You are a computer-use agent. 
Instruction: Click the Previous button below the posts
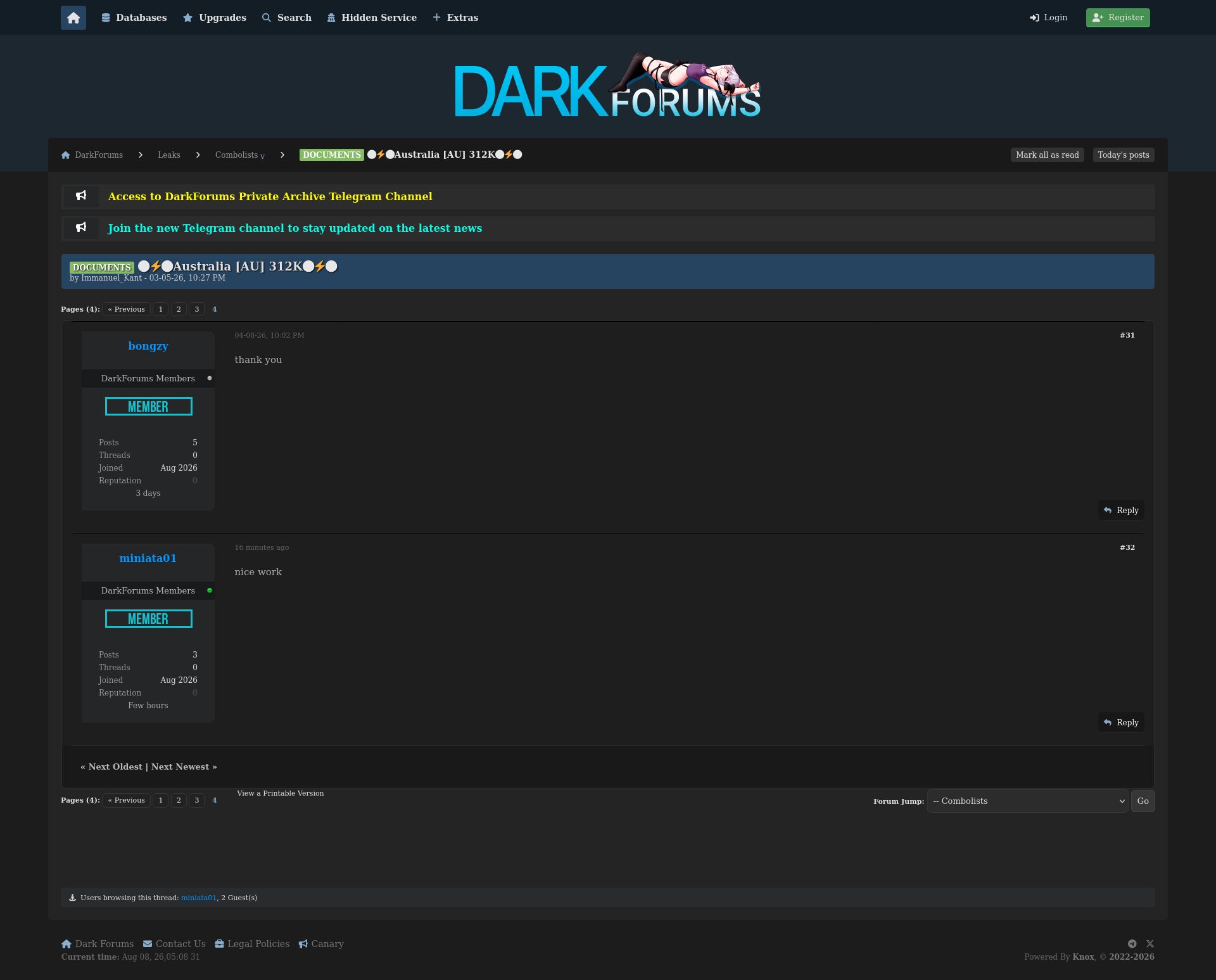[127, 800]
